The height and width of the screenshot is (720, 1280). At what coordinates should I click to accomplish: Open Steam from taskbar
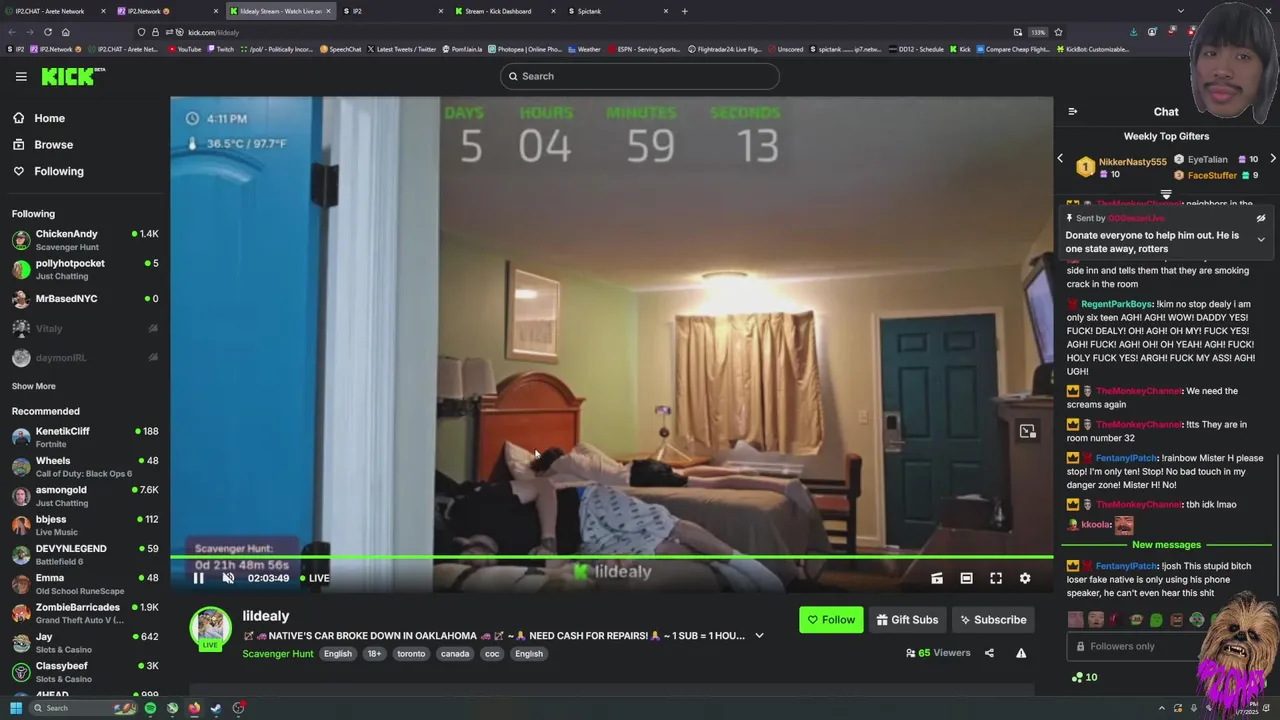click(x=216, y=708)
